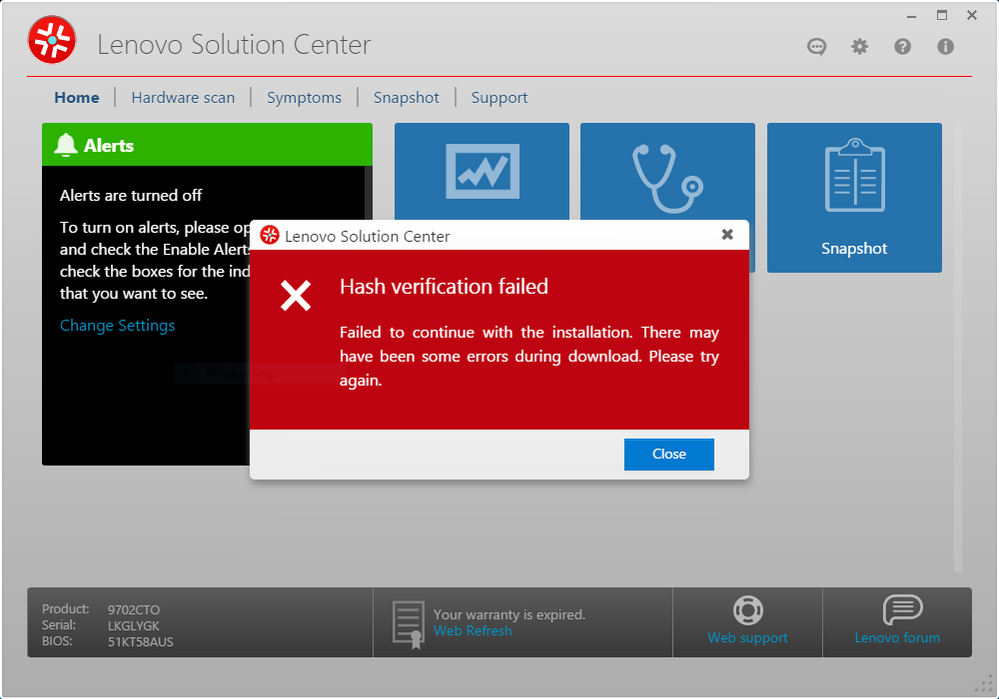Click the white X error icon
Screen dimensions: 999x699
pyautogui.click(x=296, y=296)
